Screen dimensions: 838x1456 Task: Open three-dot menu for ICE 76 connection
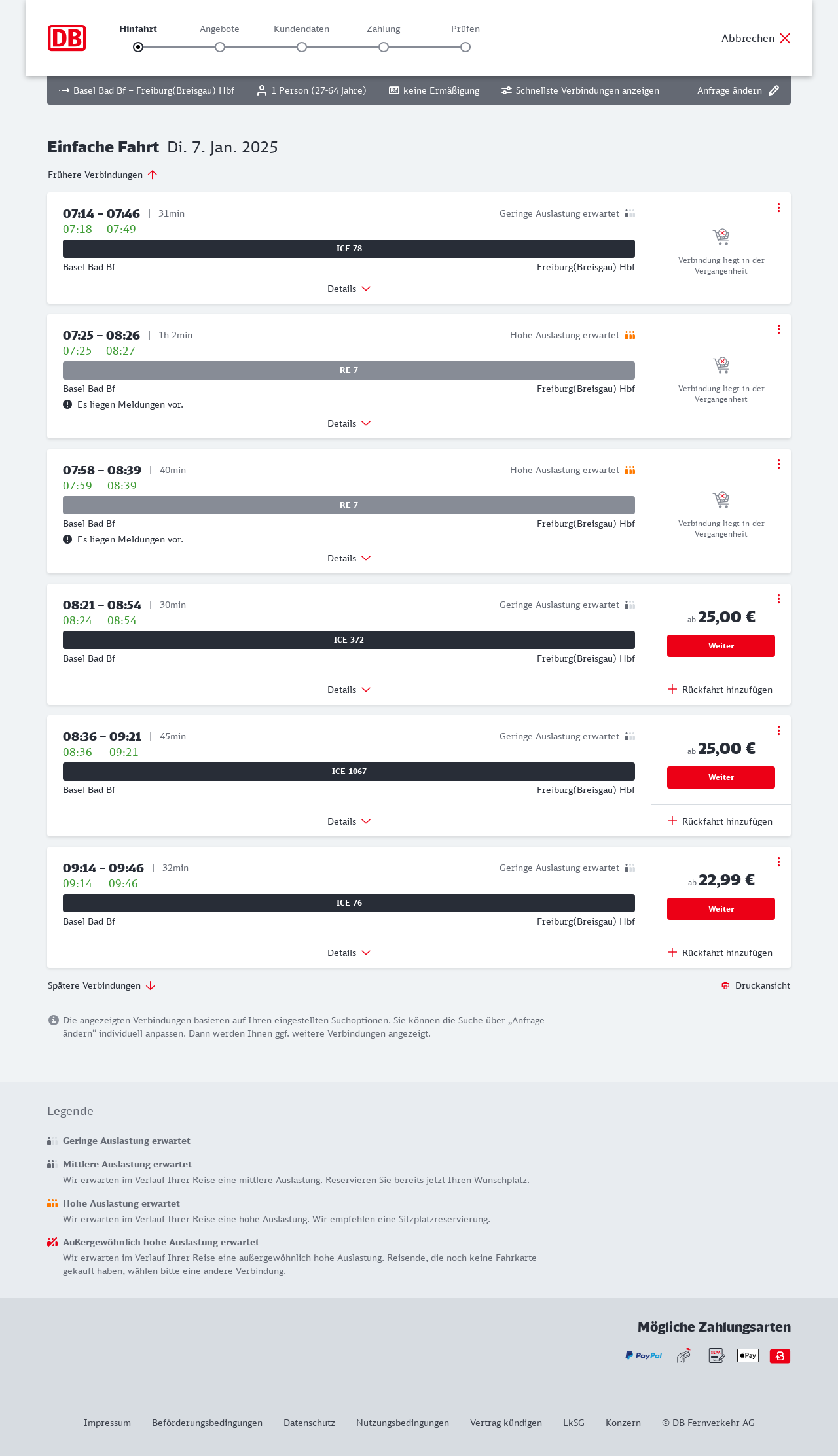(x=778, y=862)
